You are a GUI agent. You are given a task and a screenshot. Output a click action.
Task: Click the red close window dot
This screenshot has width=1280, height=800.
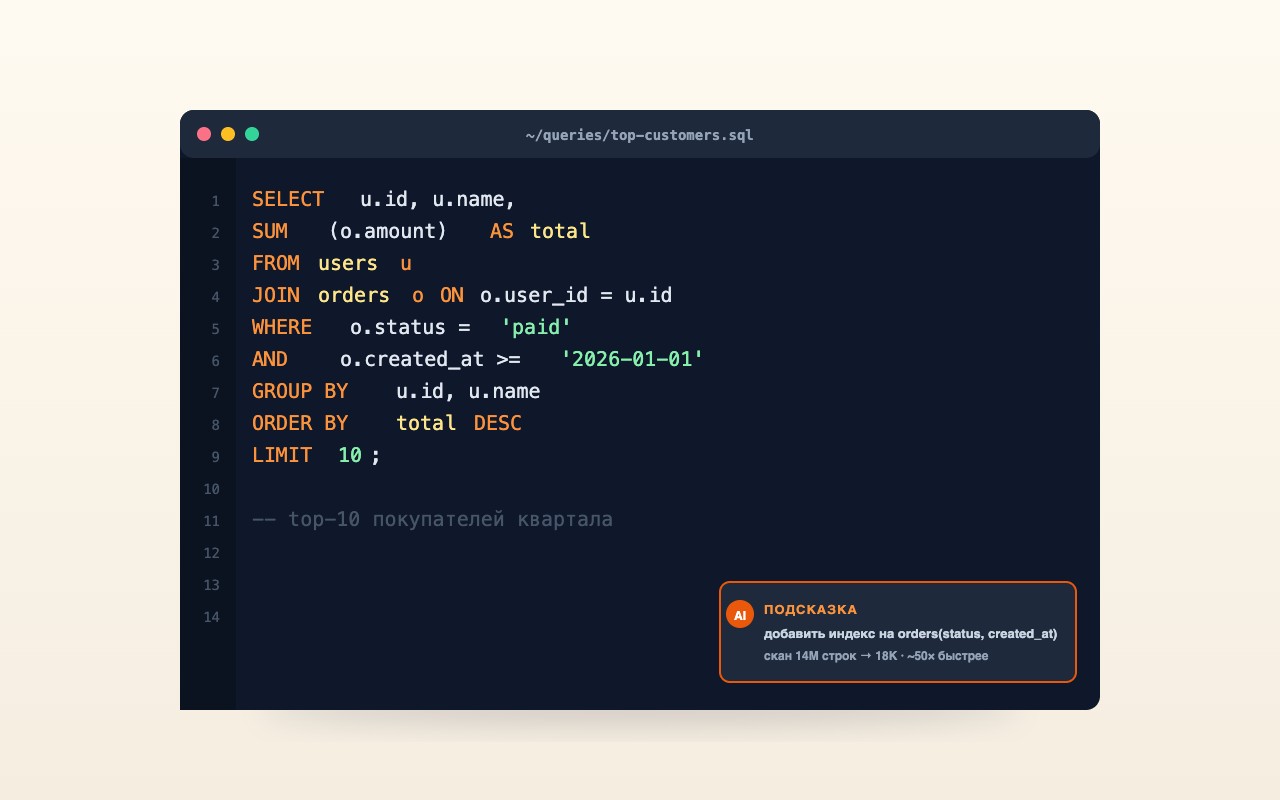tap(204, 134)
